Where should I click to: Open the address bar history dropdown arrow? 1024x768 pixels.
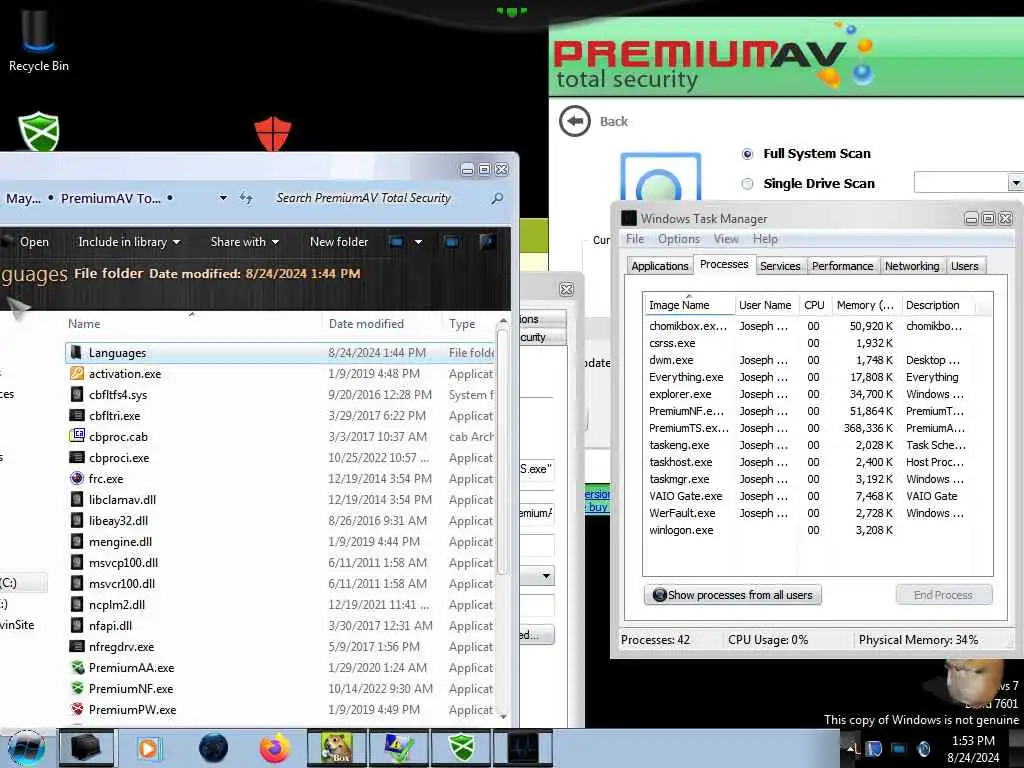click(223, 197)
